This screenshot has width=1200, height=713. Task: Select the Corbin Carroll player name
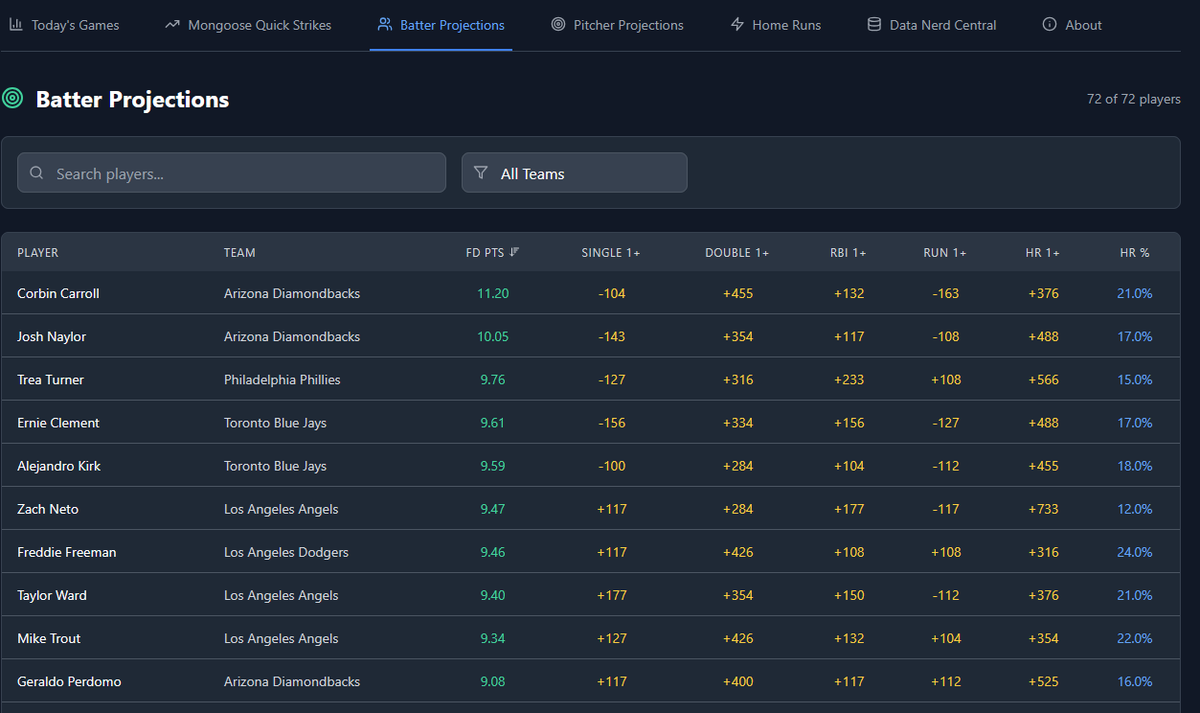[58, 294]
